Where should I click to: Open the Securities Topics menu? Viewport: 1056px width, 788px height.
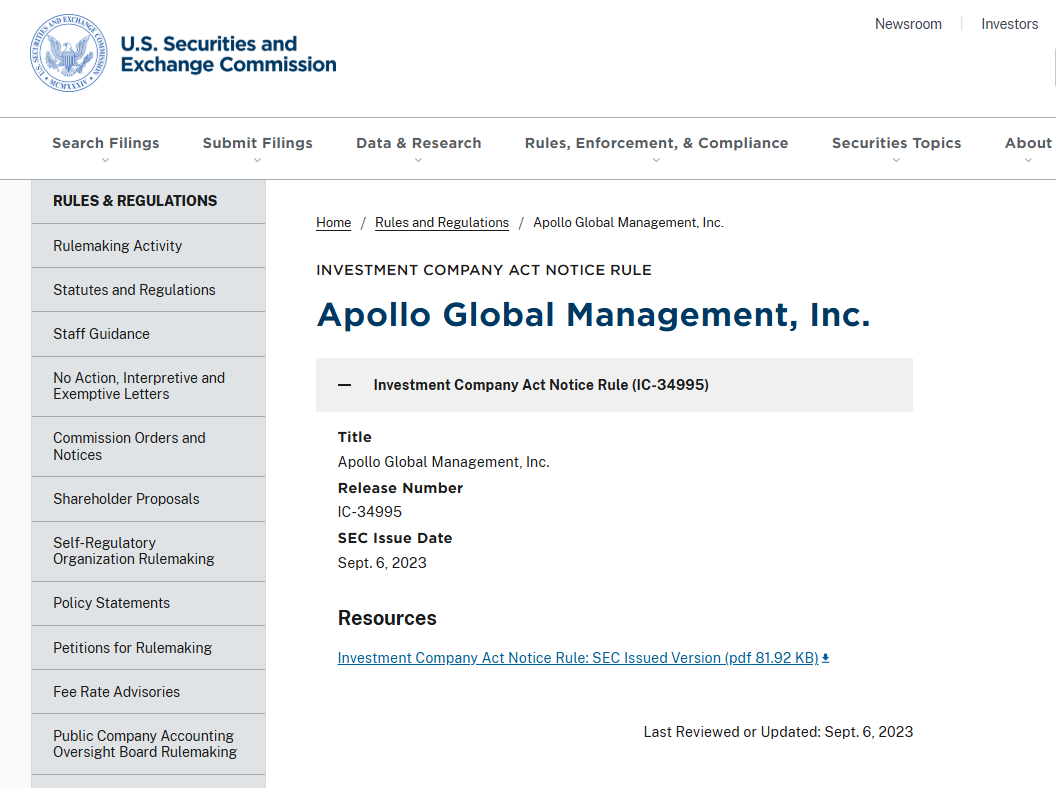click(896, 144)
